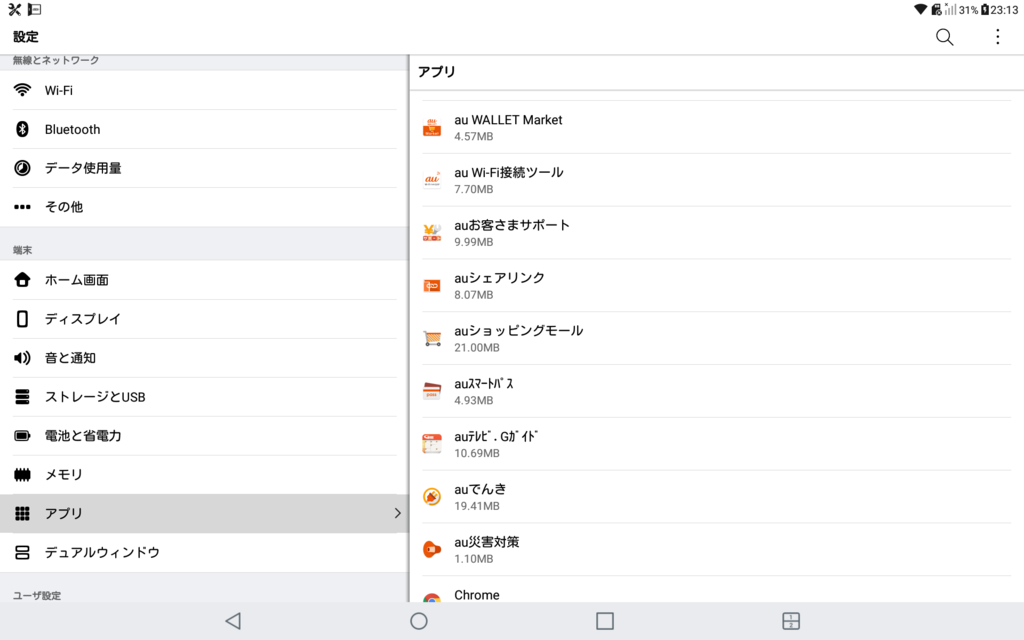This screenshot has width=1024, height=640.
Task: Tap the その他 three-dots icon
Action: pos(22,207)
